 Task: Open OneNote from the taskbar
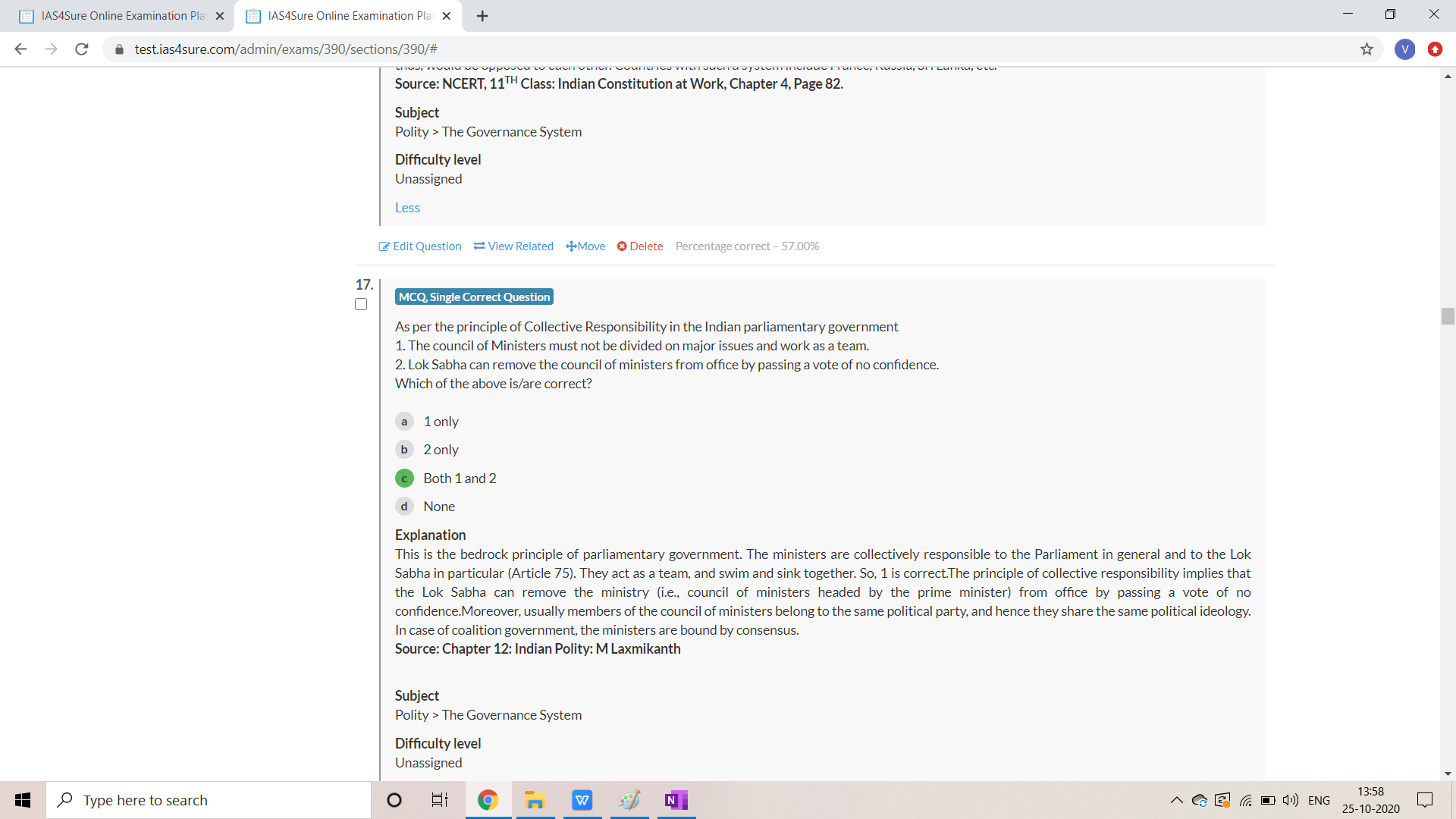click(x=675, y=800)
